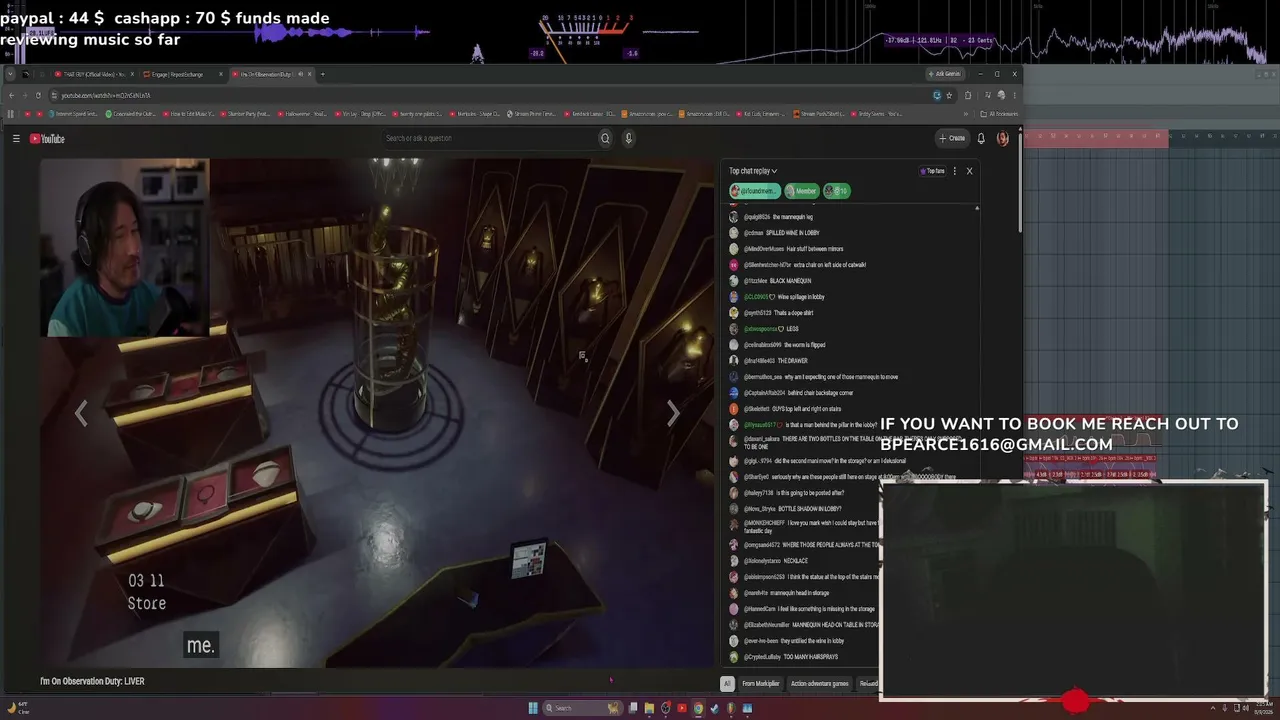This screenshot has height=720, width=1280.
Task: Open the weather widget on the taskbar
Action: tap(18, 708)
